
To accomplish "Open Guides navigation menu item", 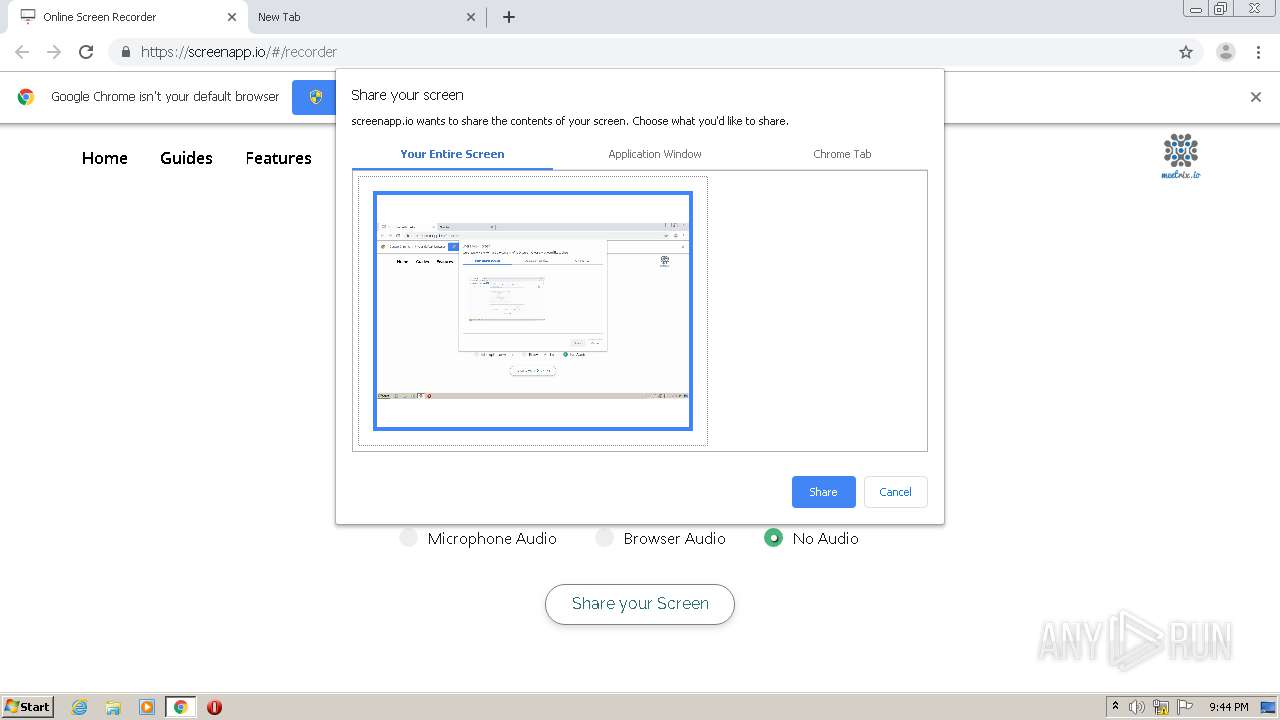I will point(186,158).
